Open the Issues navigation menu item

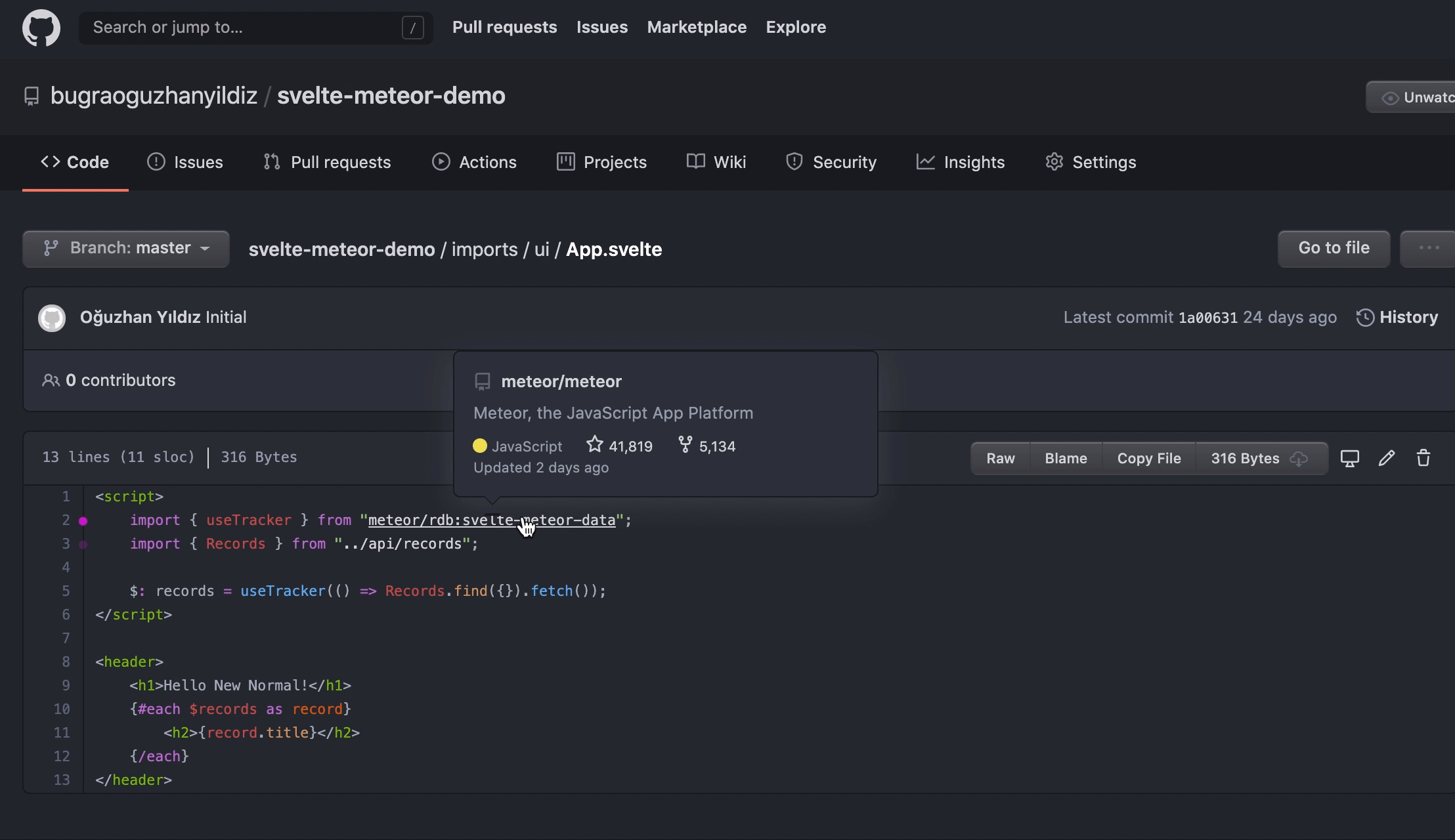click(x=198, y=161)
